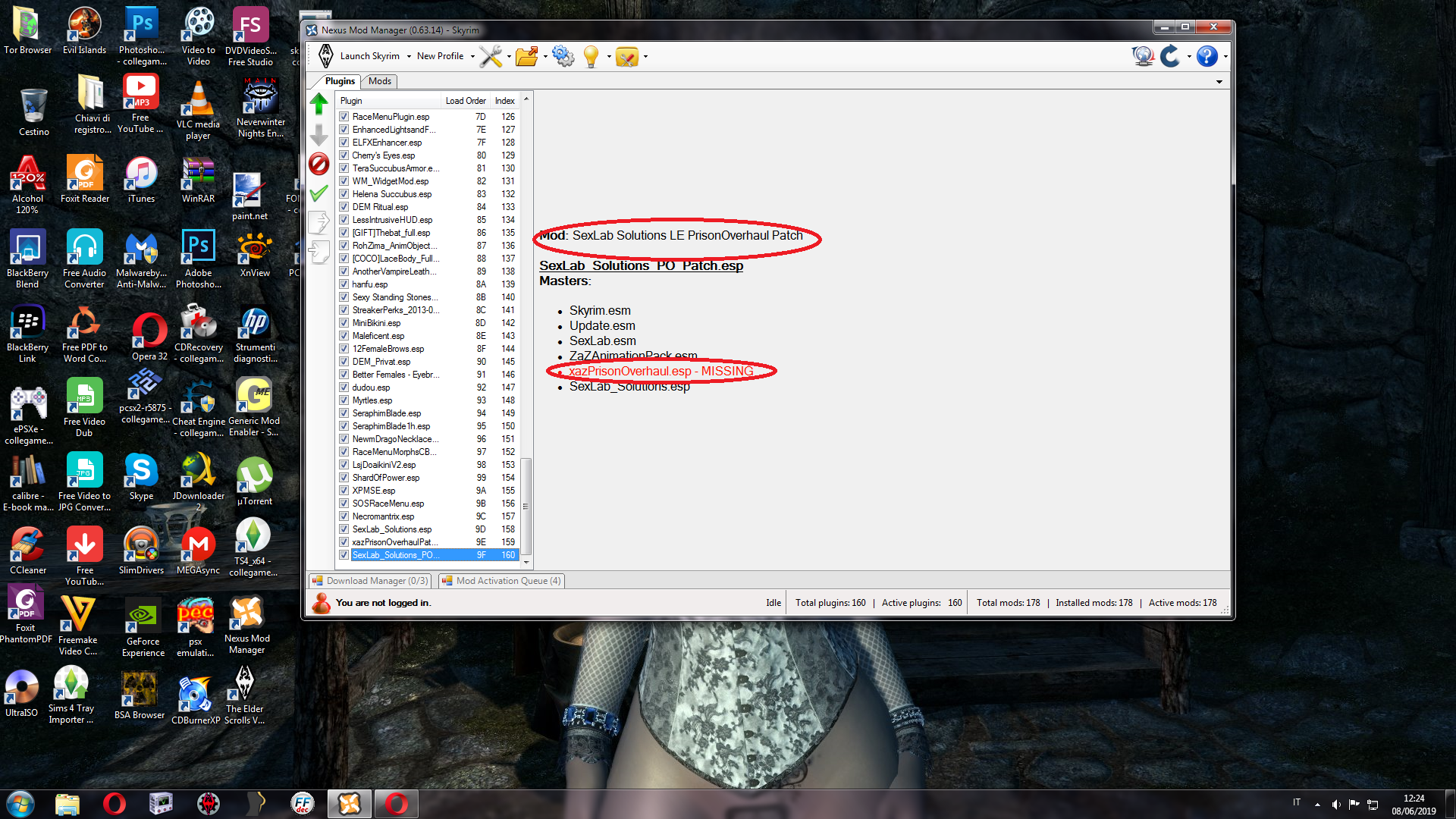1456x819 pixels.
Task: Click the export load order icon
Action: [319, 222]
